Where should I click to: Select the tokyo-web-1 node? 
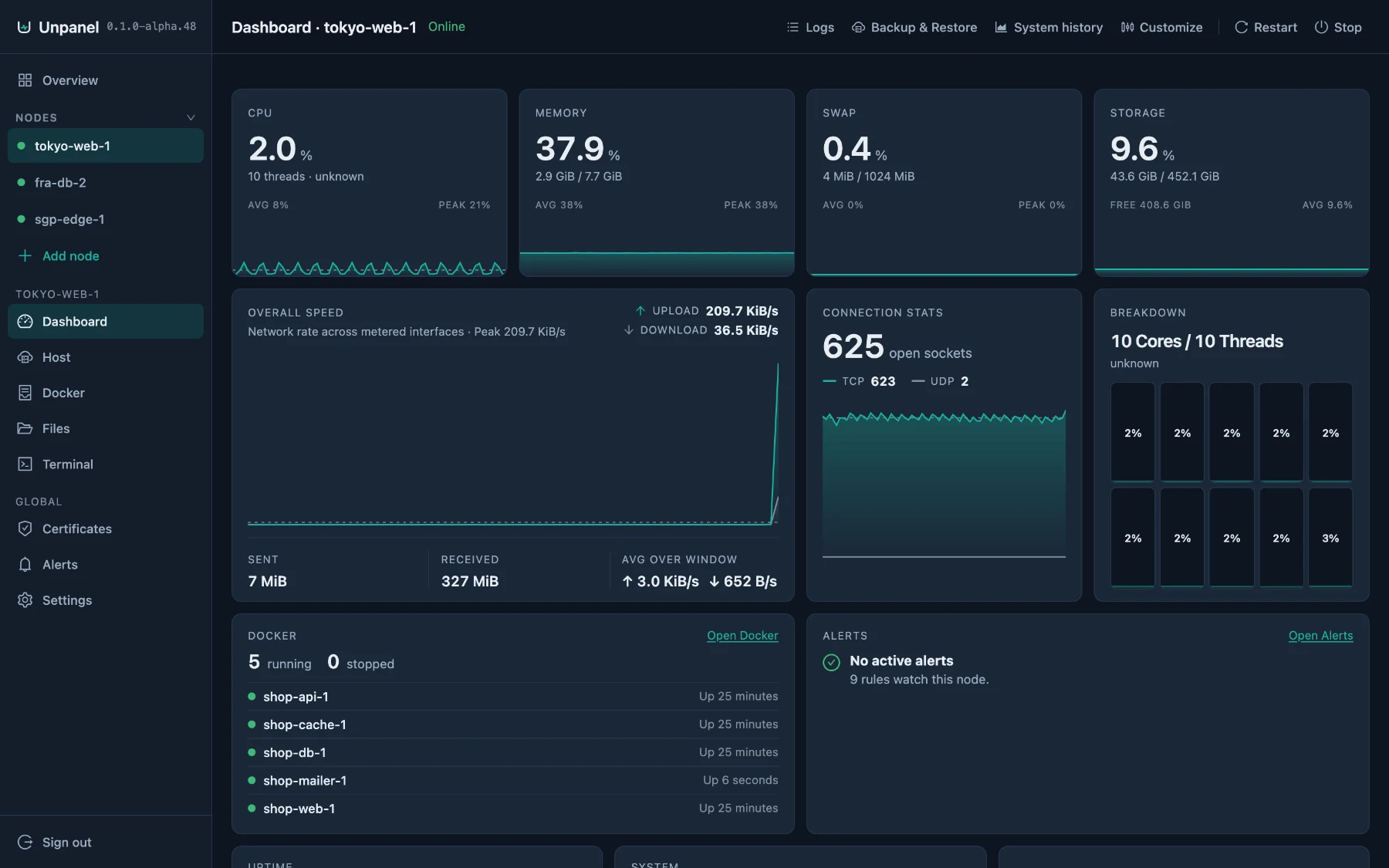(106, 146)
